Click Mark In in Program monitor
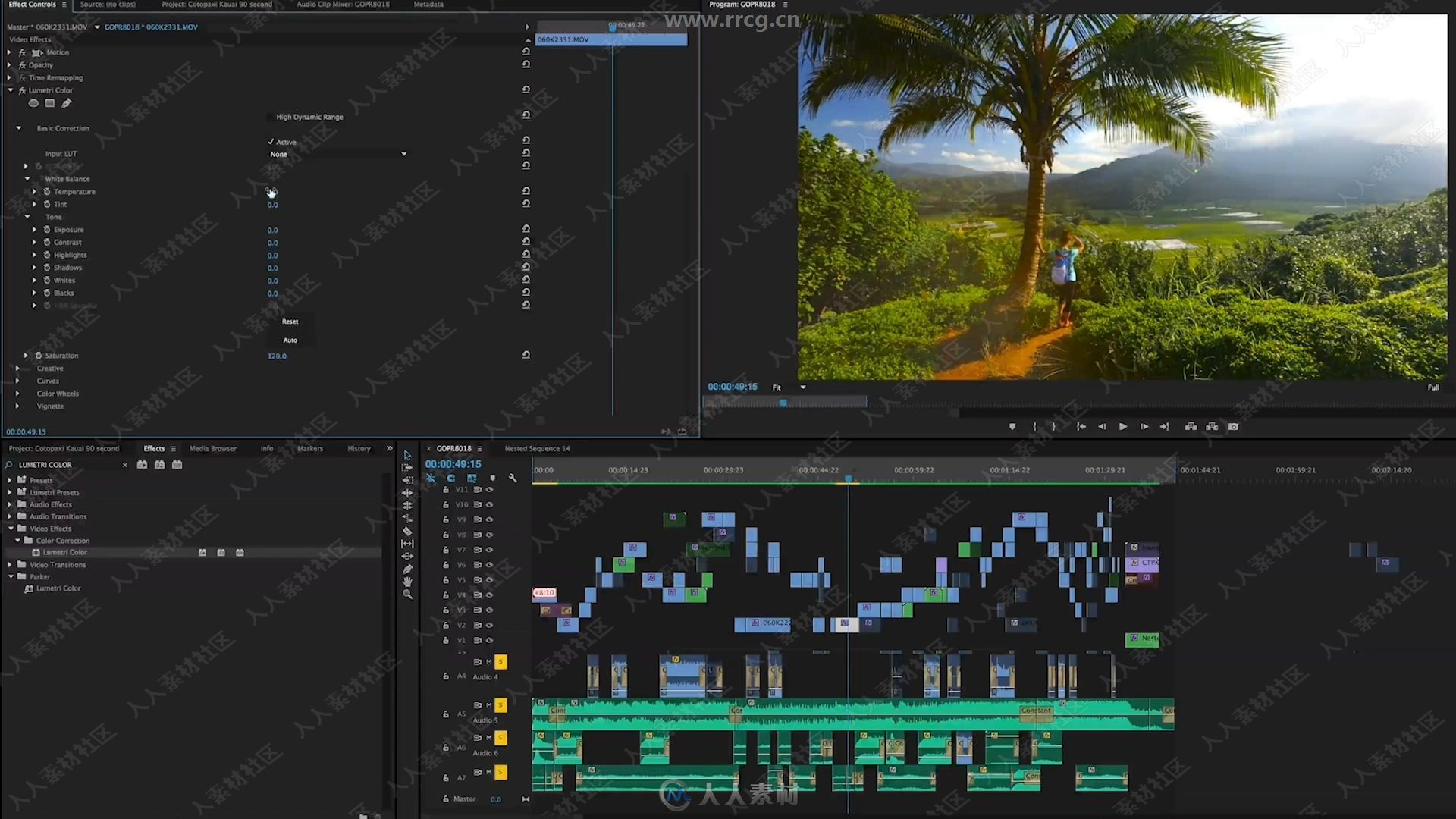Viewport: 1456px width, 819px height. click(x=1034, y=427)
